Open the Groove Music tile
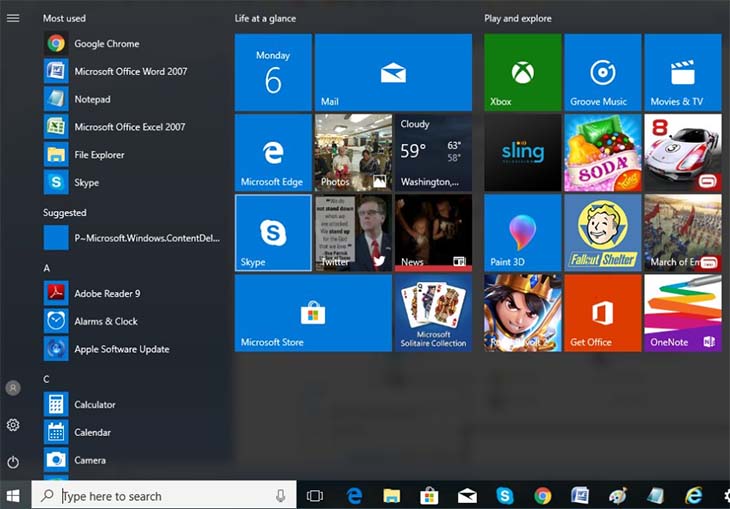The height and width of the screenshot is (509, 730). 603,73
